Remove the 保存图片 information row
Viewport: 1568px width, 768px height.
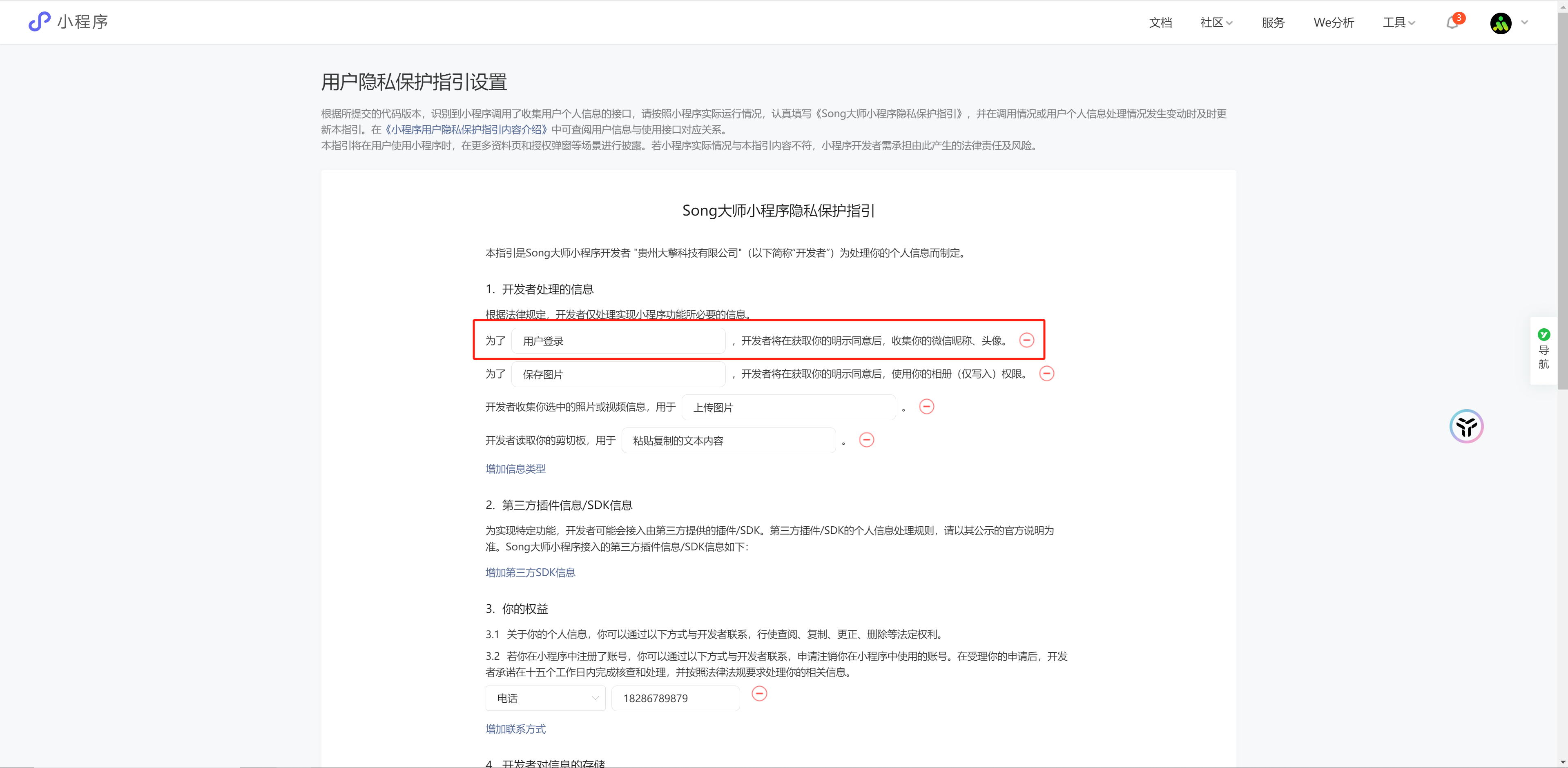point(1046,374)
